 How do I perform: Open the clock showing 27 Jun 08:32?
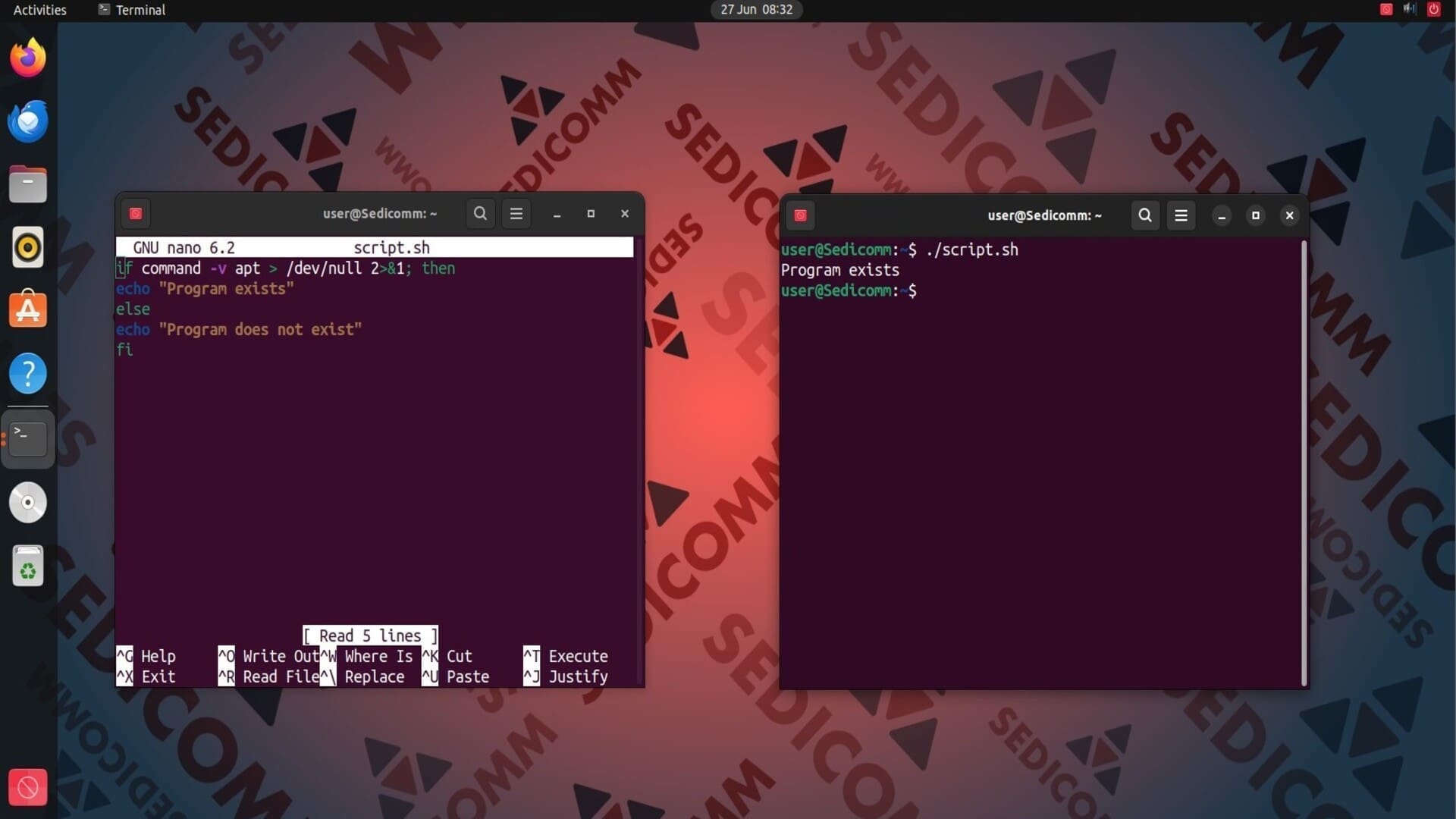coord(756,10)
